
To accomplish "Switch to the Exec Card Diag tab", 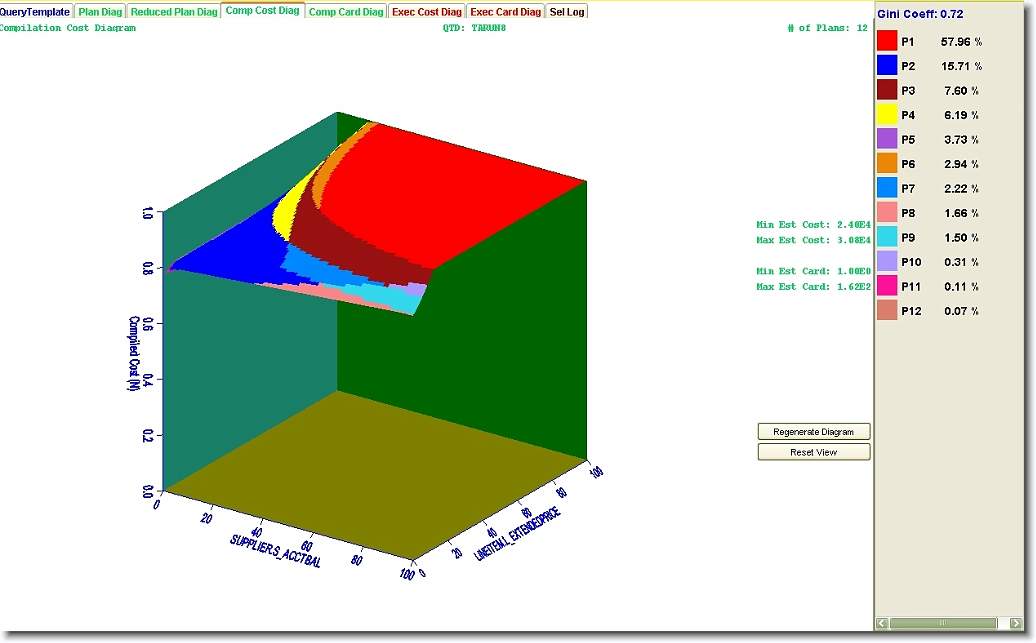I will pyautogui.click(x=506, y=12).
